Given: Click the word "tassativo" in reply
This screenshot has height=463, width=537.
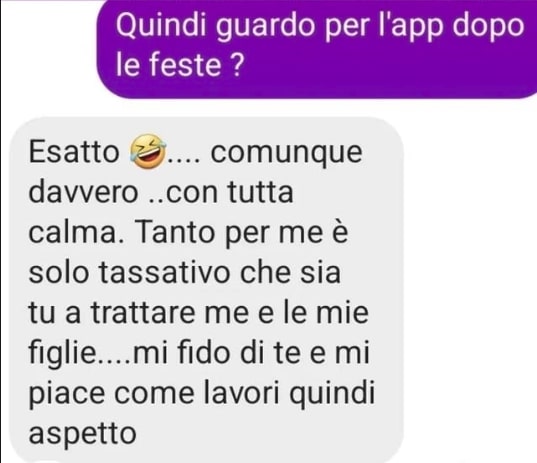Looking at the screenshot, I should 164,273.
